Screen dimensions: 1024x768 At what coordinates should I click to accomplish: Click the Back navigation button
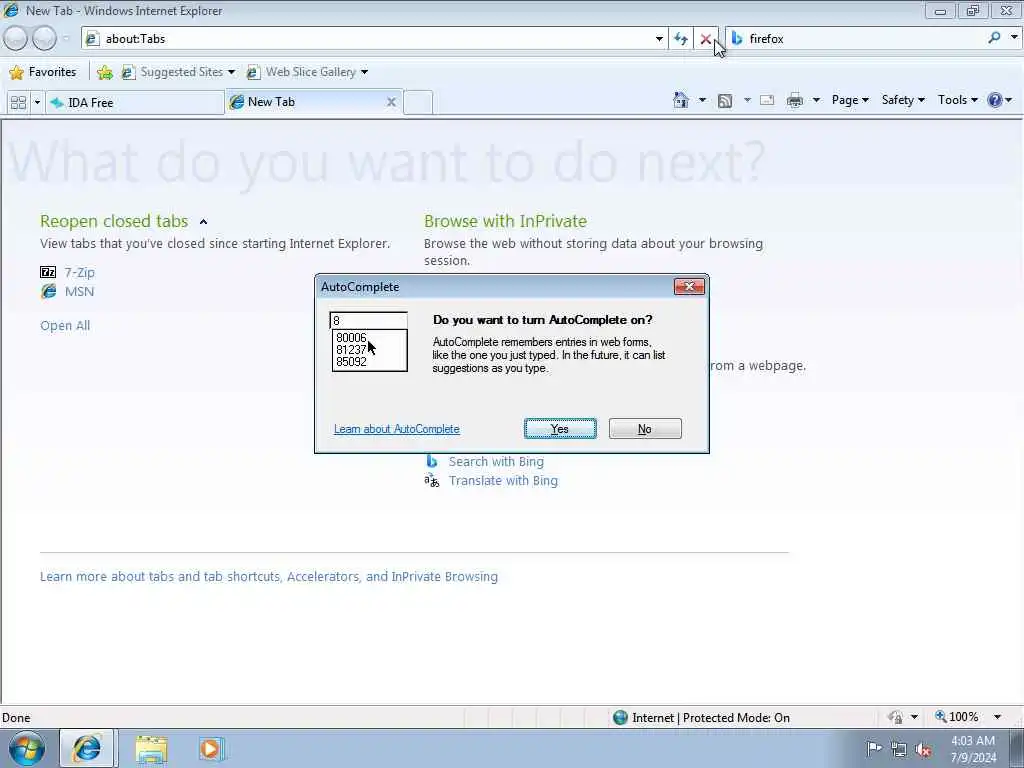[x=16, y=39]
